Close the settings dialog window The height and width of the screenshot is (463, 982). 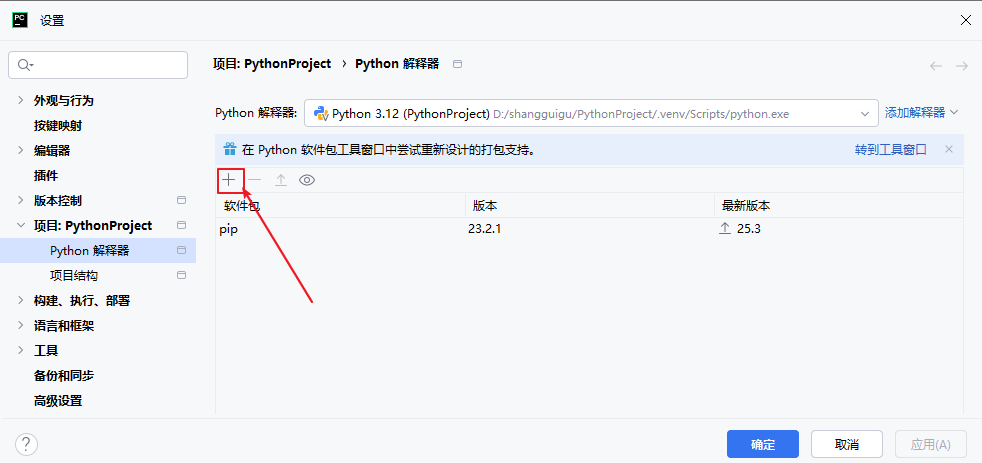(x=966, y=20)
